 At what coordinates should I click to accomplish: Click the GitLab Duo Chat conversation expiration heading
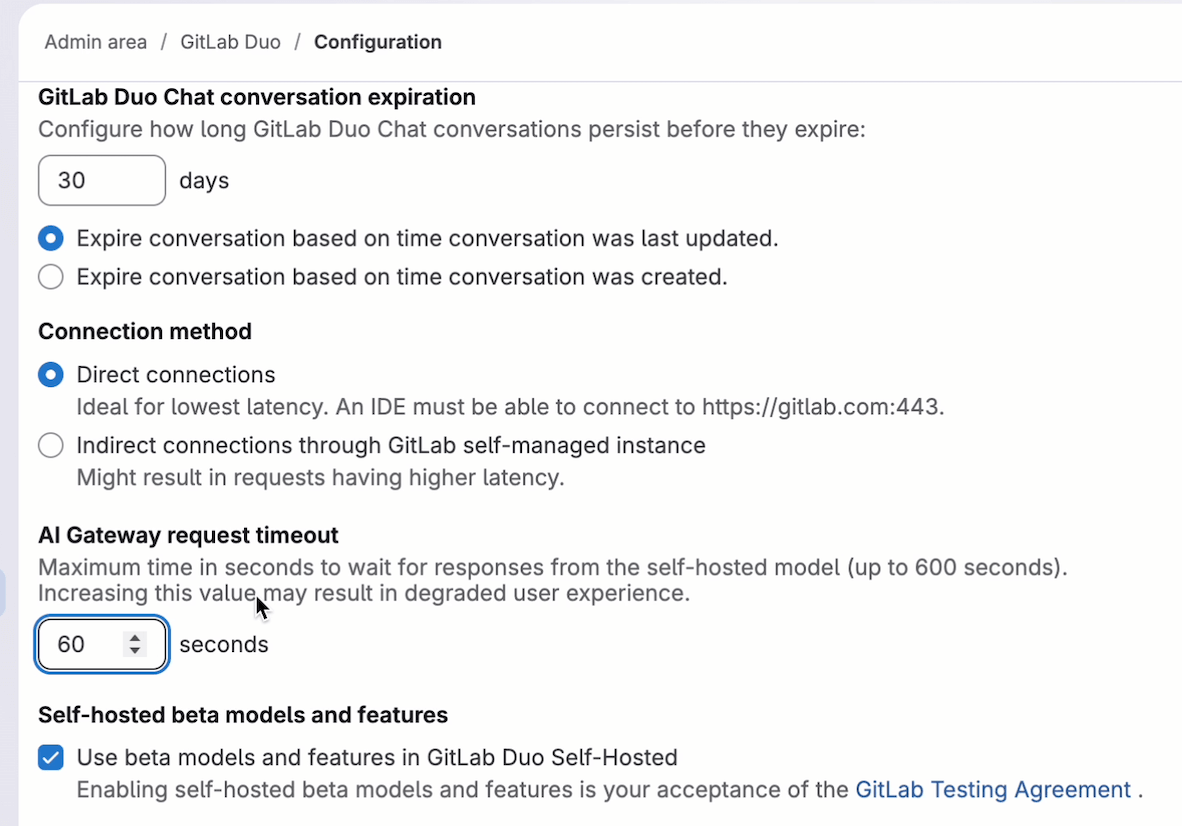[x=256, y=97]
